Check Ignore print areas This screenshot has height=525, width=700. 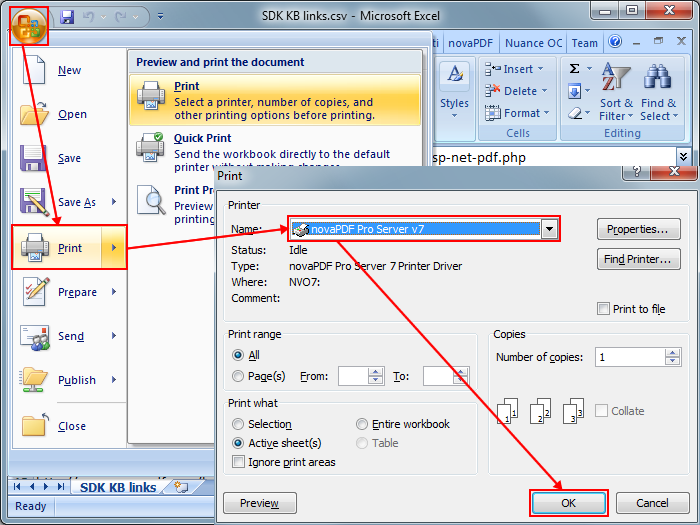coord(238,462)
